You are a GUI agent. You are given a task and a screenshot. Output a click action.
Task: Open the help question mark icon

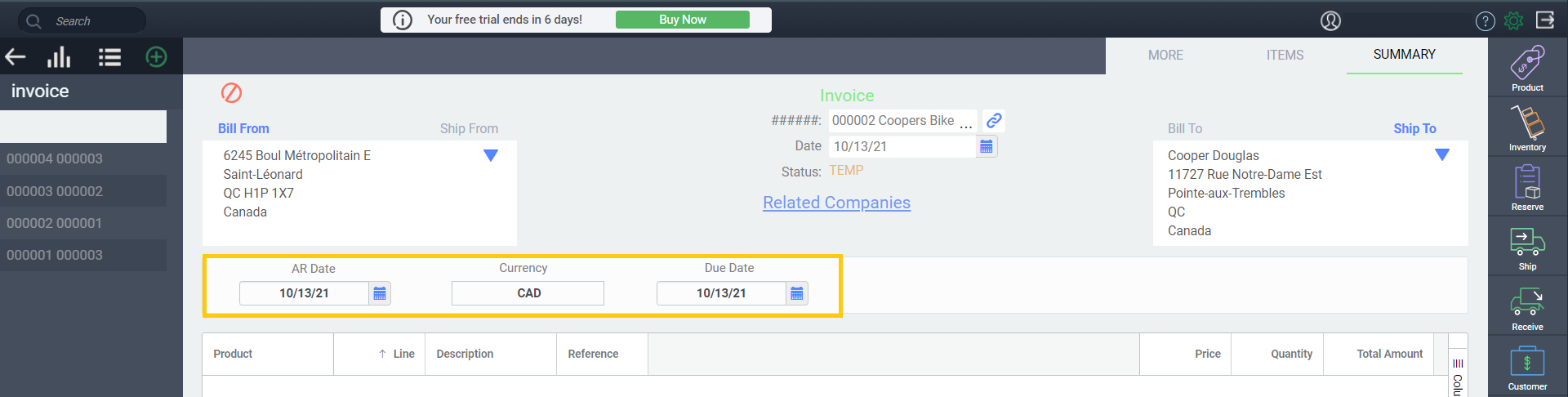pyautogui.click(x=1486, y=21)
